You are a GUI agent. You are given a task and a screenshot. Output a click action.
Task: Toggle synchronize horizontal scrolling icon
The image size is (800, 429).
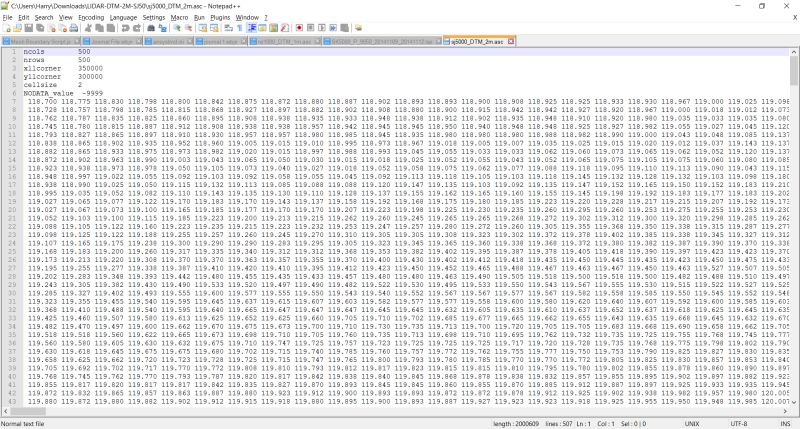214,28
